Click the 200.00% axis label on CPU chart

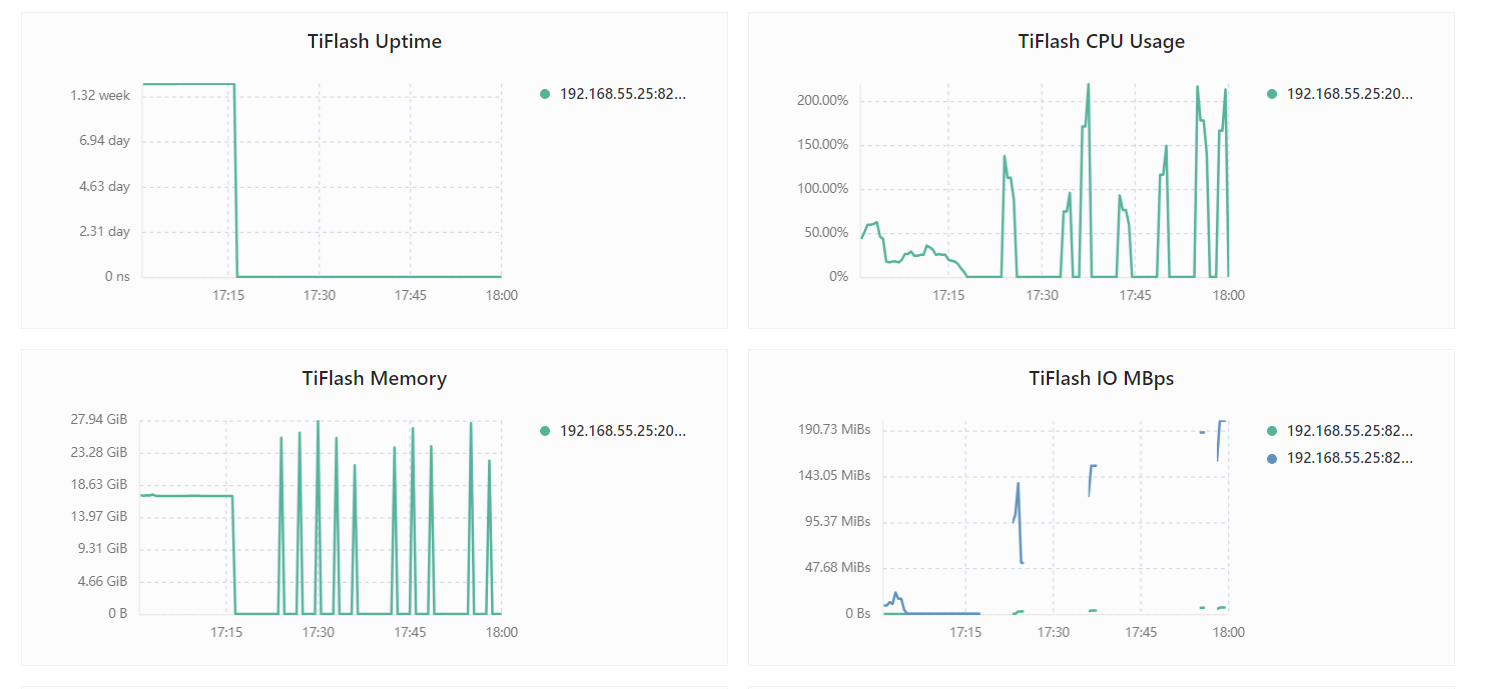822,101
